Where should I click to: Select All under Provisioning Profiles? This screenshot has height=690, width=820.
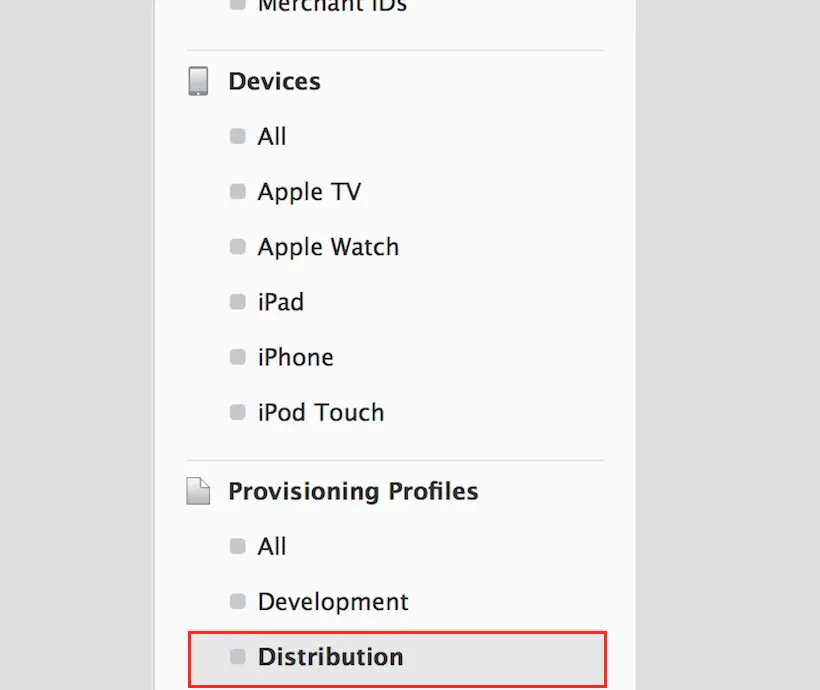click(x=272, y=547)
